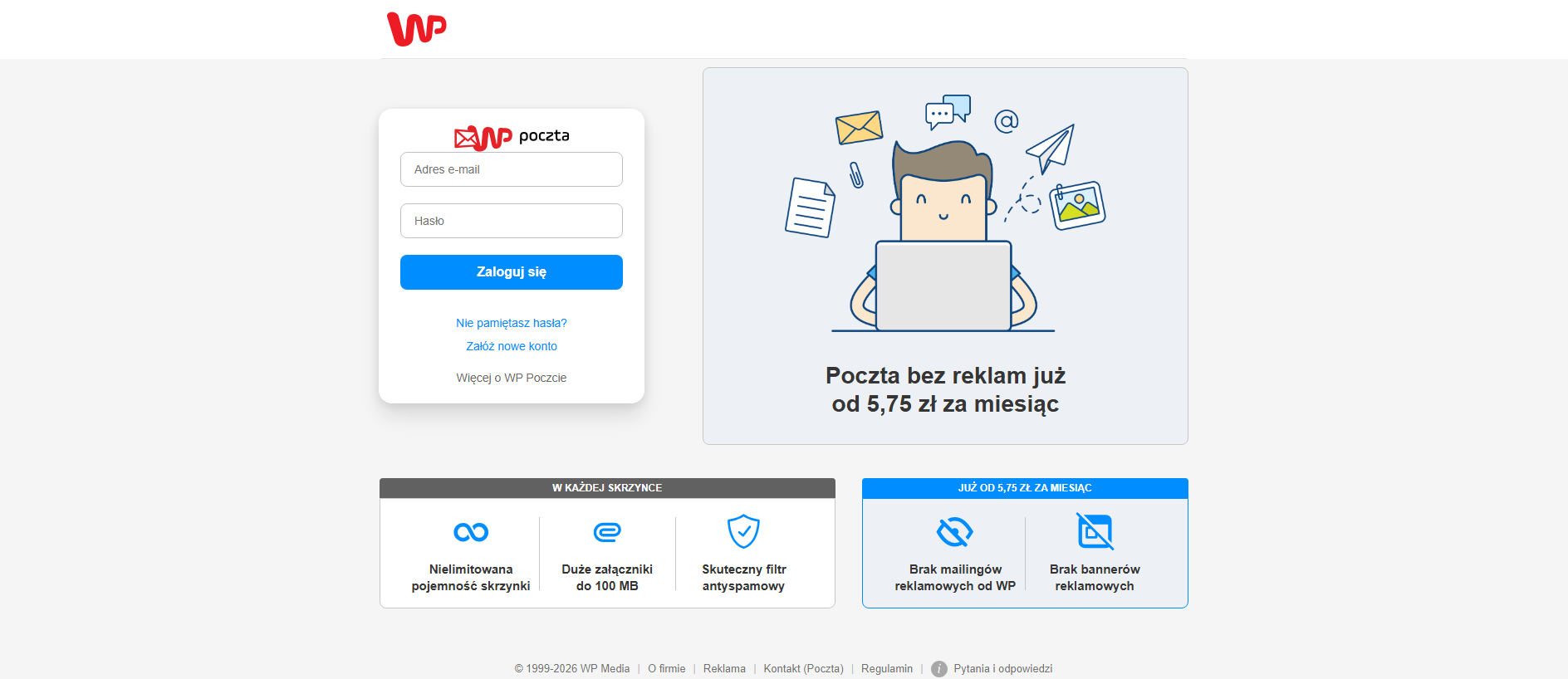Open the Nie pamiętasz hasła? link
1568x679 pixels.
512,323
